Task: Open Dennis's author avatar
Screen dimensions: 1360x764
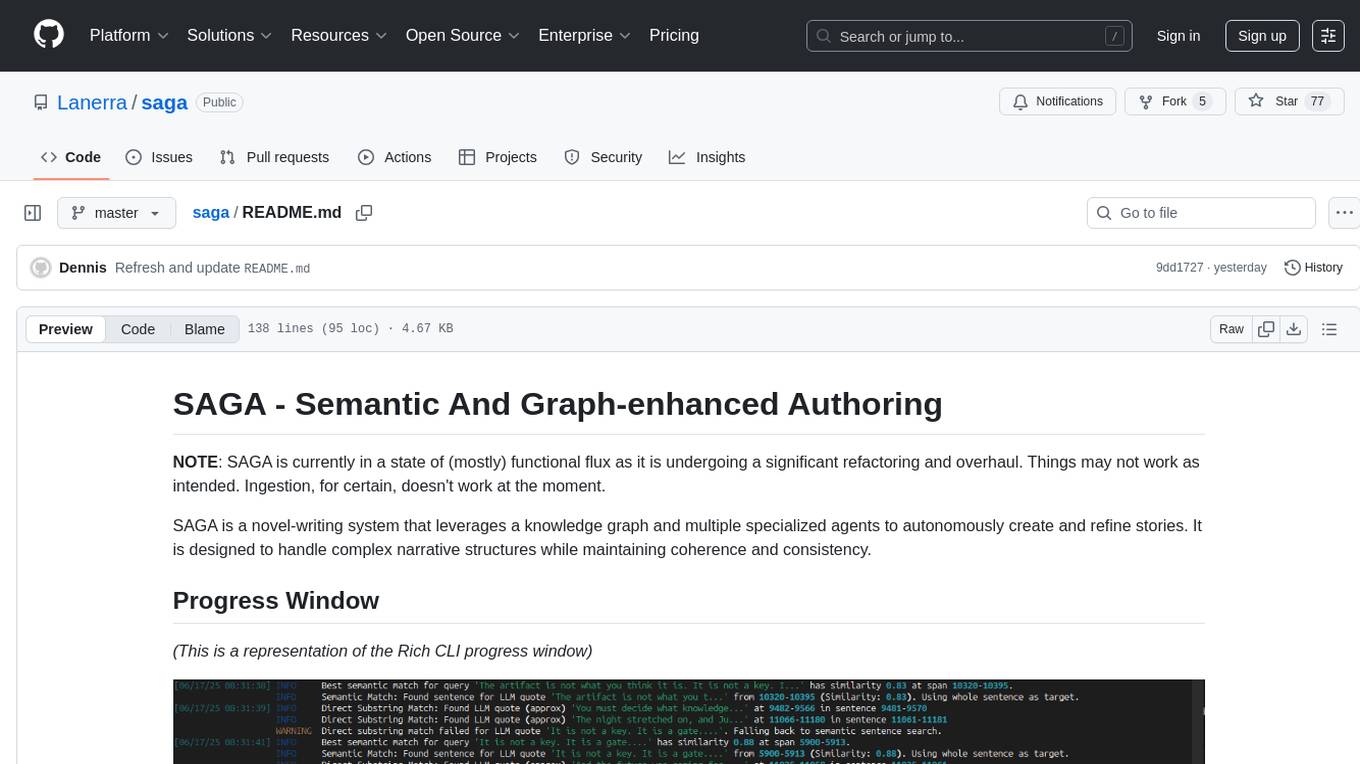Action: (41, 268)
